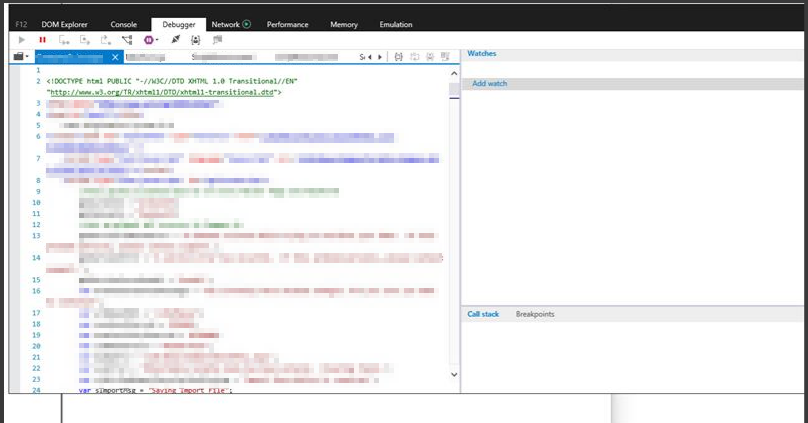Click the purple exception behavior icon
This screenshot has height=423, width=808.
coord(148,40)
